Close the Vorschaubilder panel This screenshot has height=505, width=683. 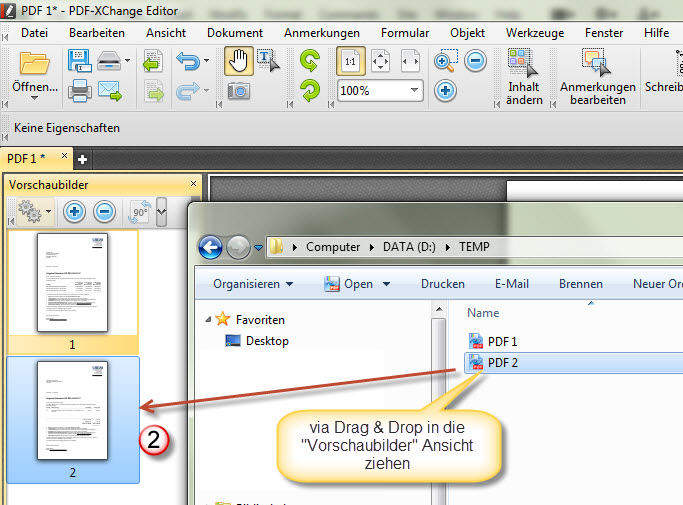point(193,184)
